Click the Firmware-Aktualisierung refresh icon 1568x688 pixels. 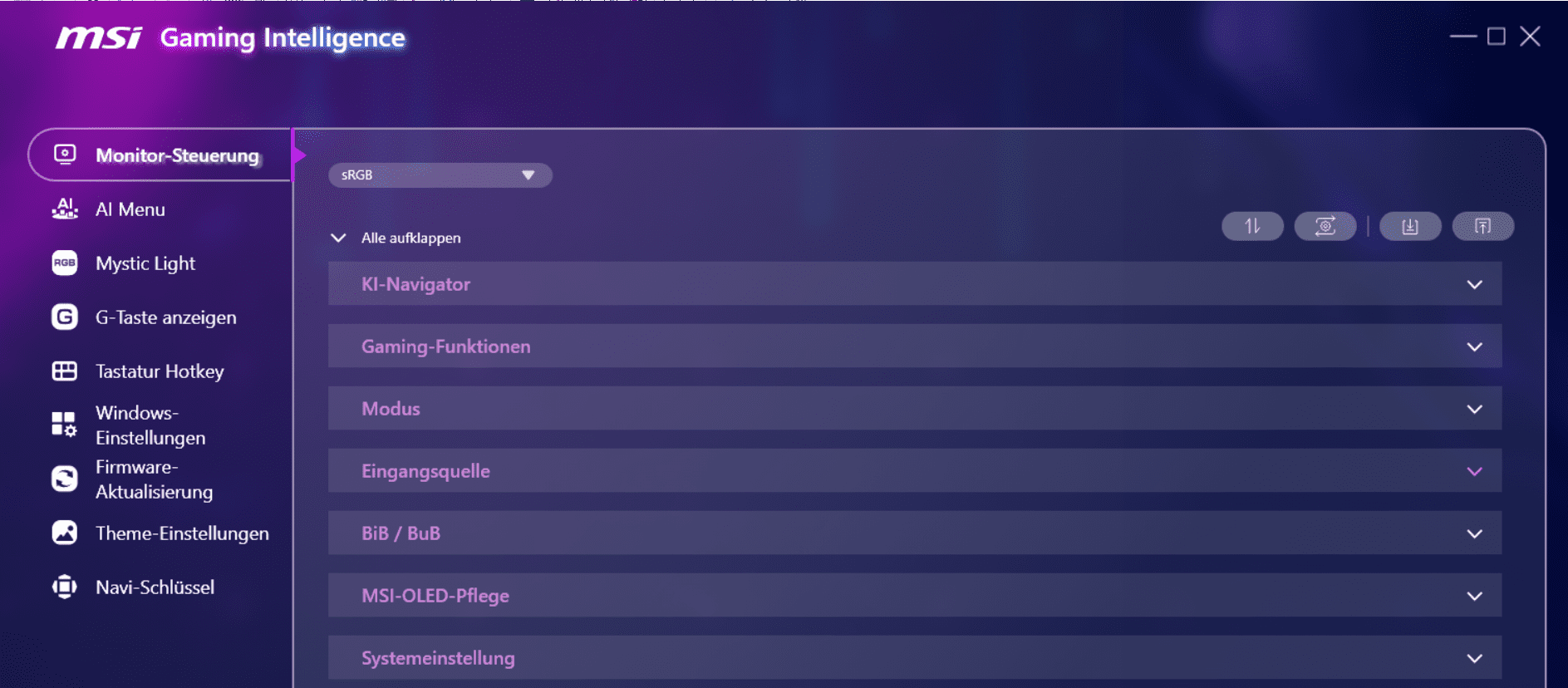[65, 479]
